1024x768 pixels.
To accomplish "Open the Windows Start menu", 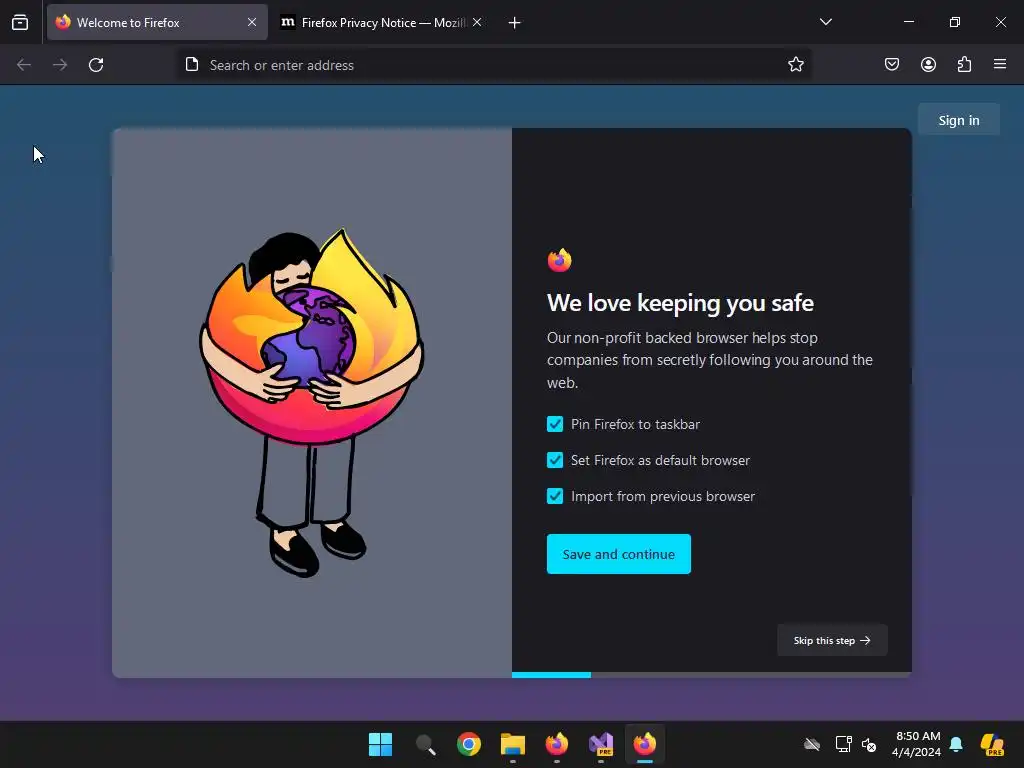I will [381, 744].
